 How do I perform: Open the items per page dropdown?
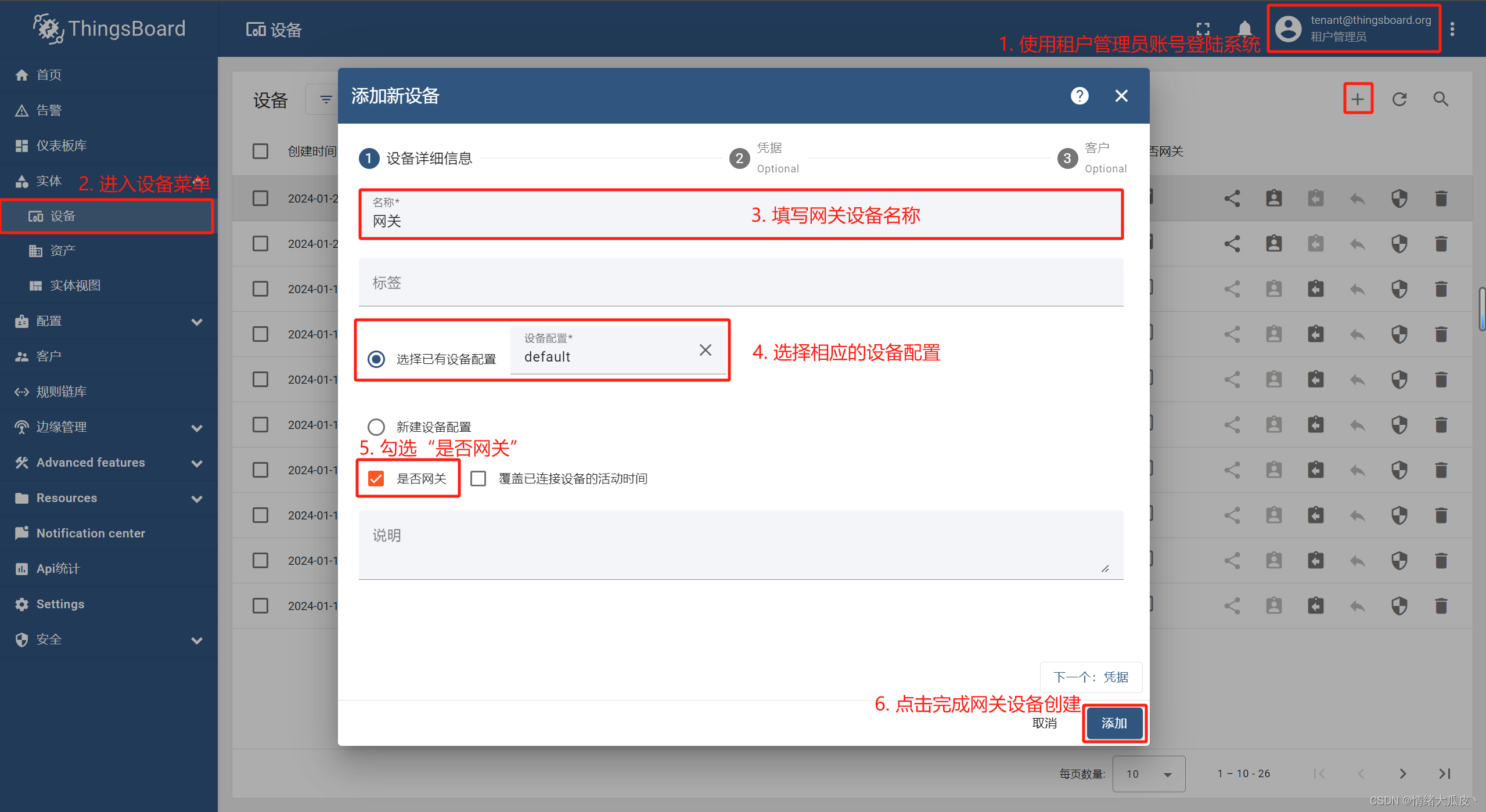point(1148,774)
